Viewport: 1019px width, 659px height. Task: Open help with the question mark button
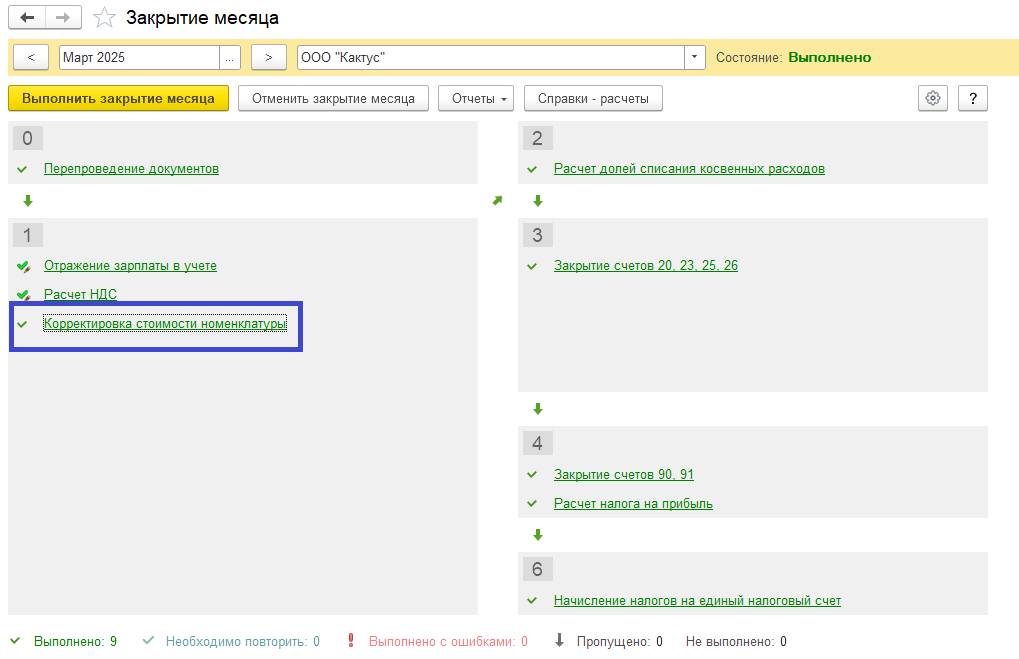973,98
